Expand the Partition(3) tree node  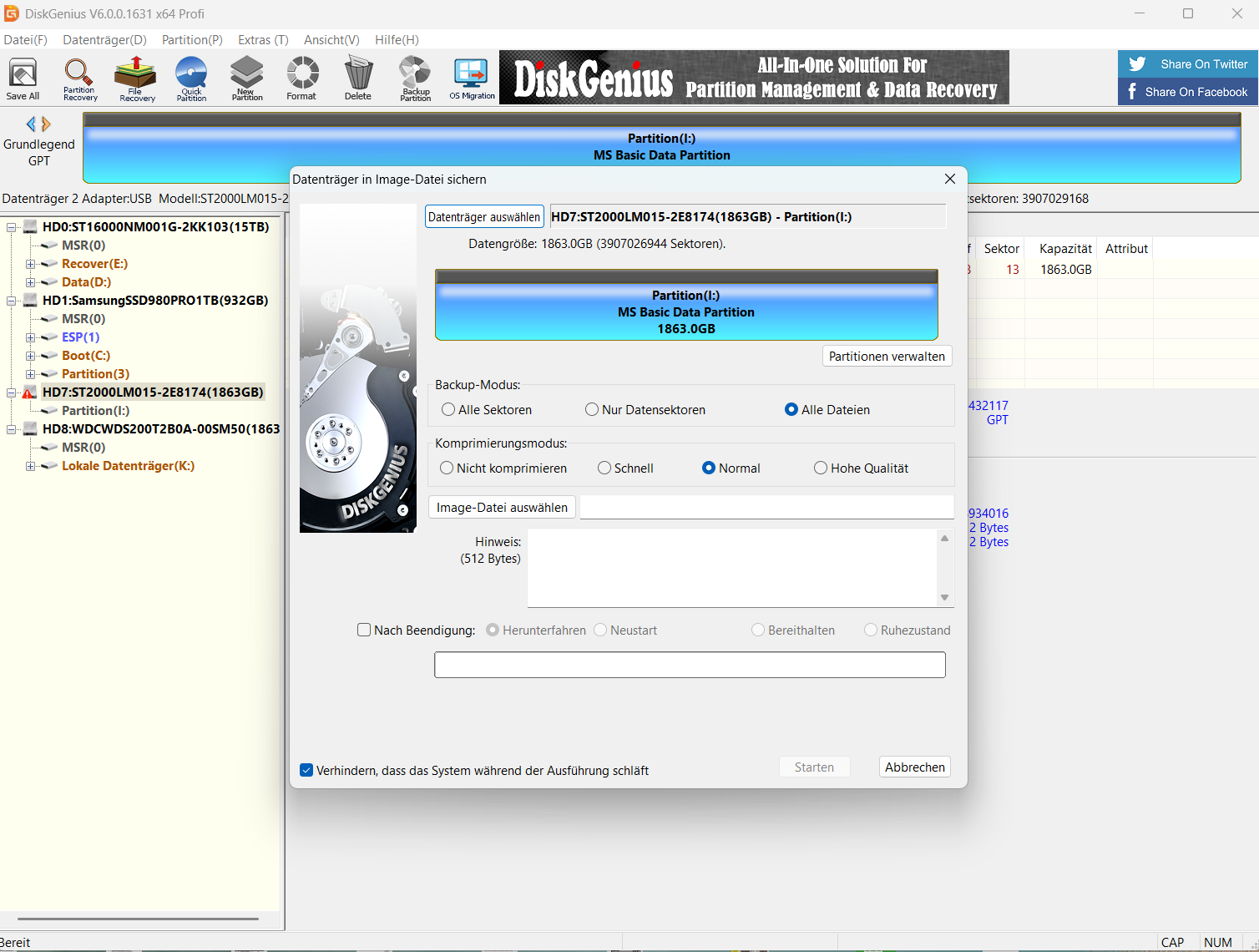coord(30,374)
